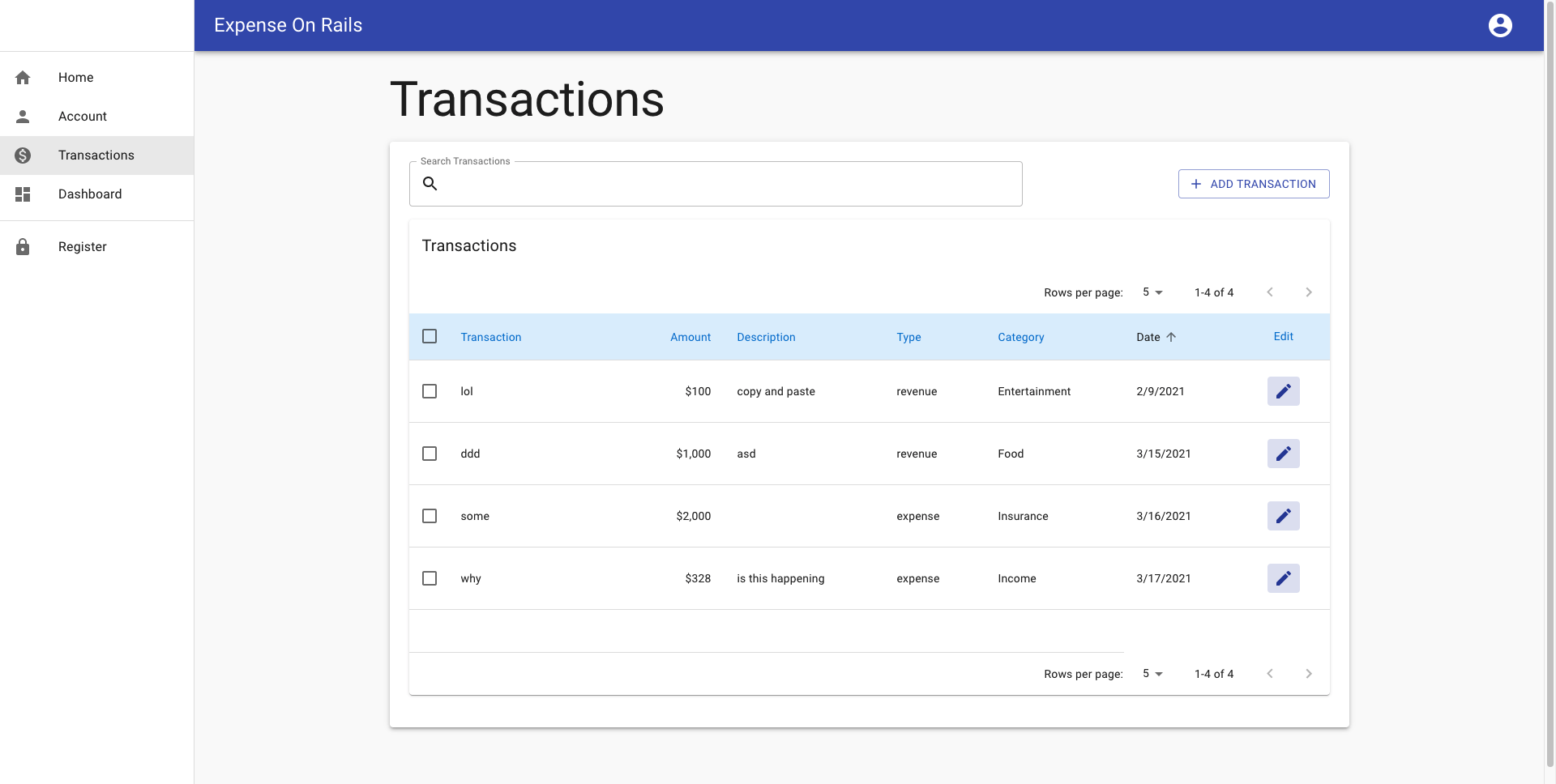
Task: Edit the 'why' transaction with pencil icon
Action: (x=1283, y=578)
